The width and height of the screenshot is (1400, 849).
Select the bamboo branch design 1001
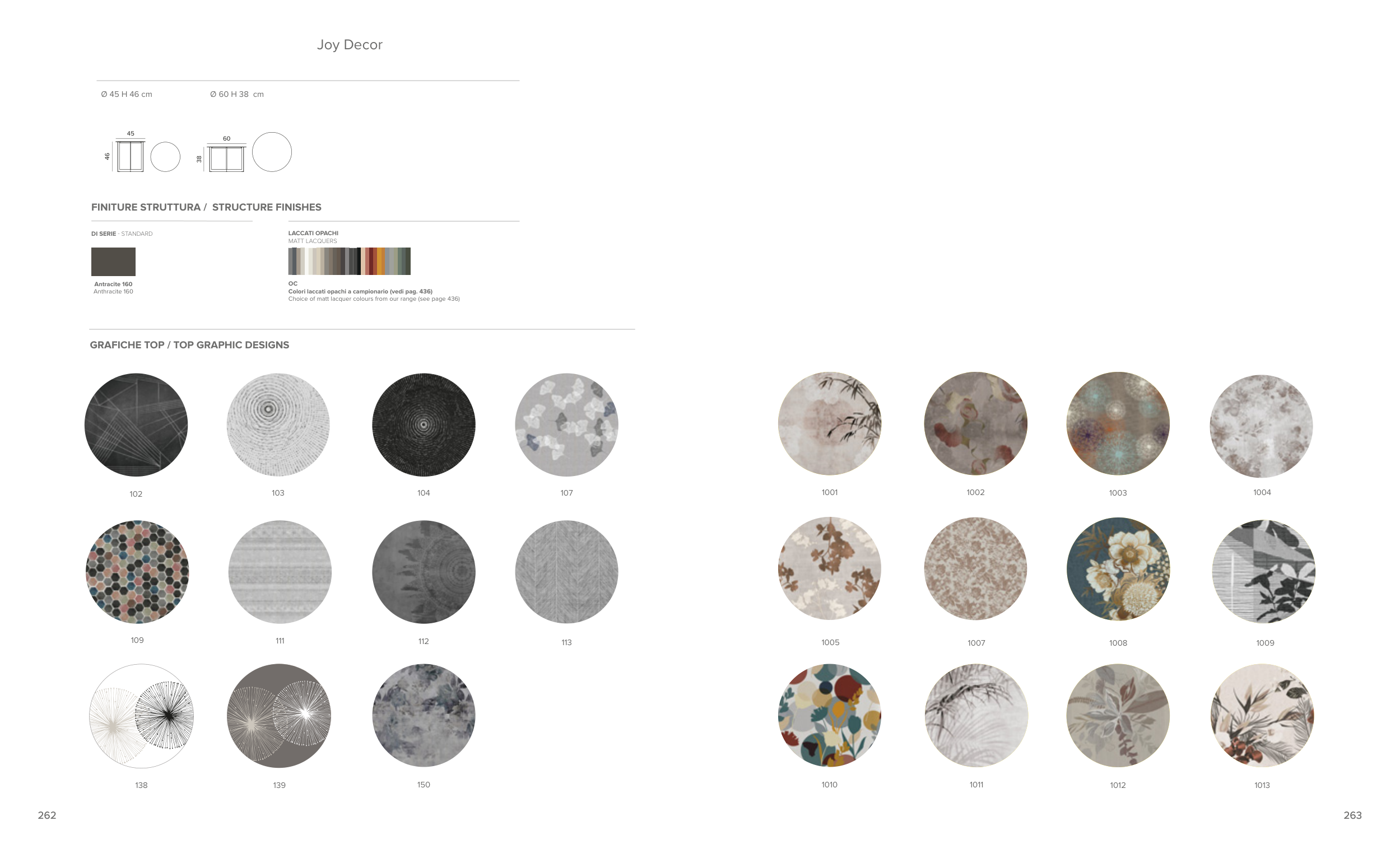pos(830,423)
